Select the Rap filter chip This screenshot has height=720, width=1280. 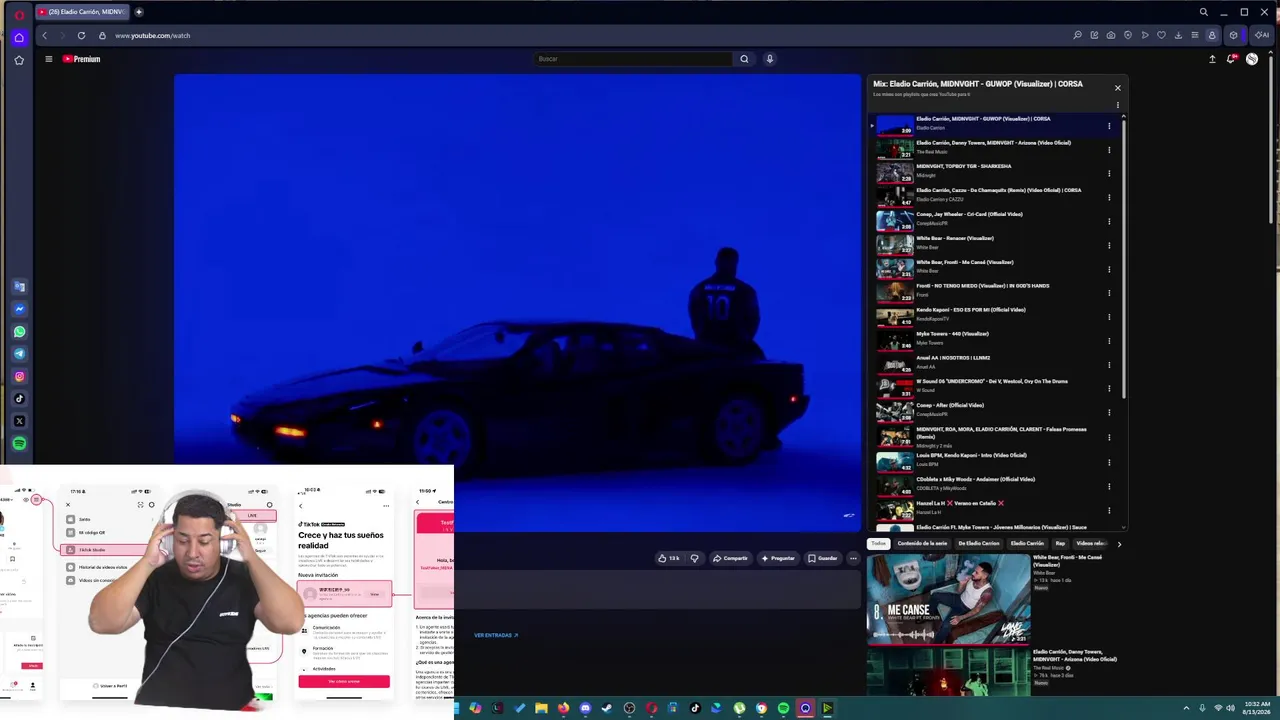[x=1060, y=544]
